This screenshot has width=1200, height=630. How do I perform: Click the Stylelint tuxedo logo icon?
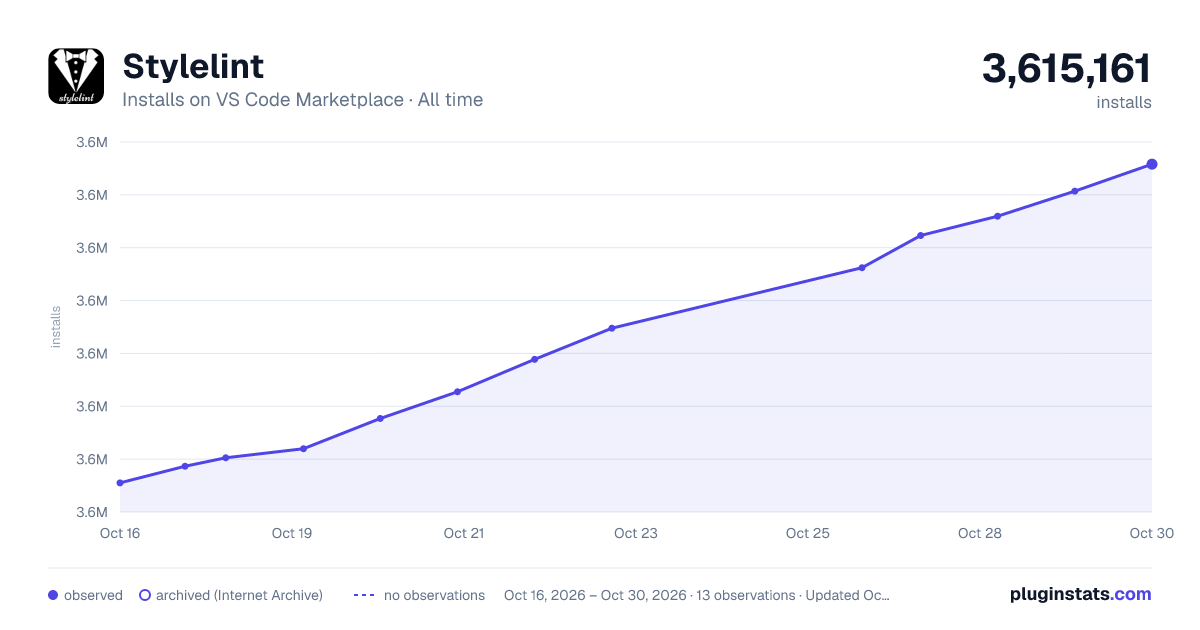point(76,76)
